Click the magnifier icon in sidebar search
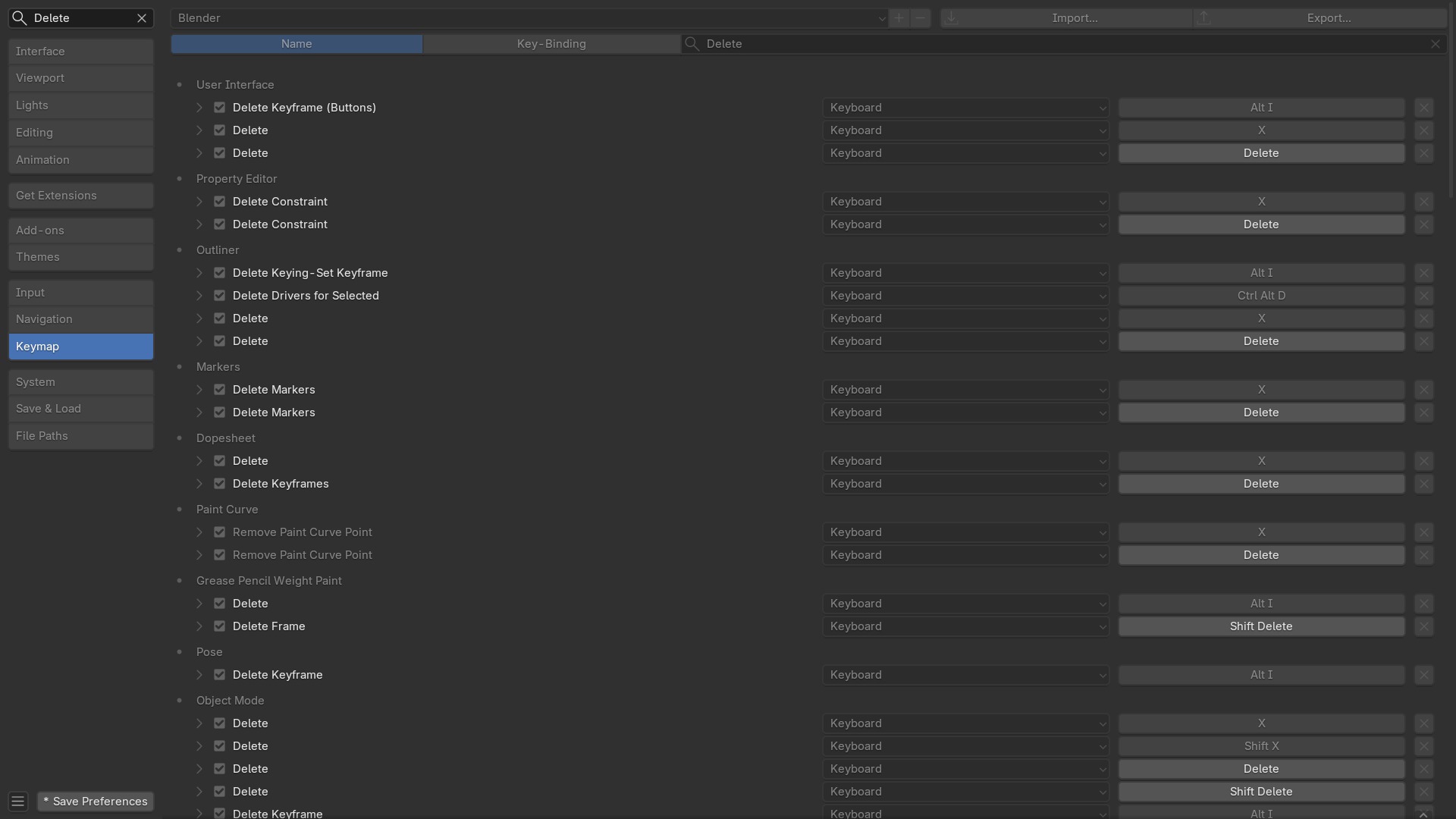The height and width of the screenshot is (819, 1456). pos(20,18)
